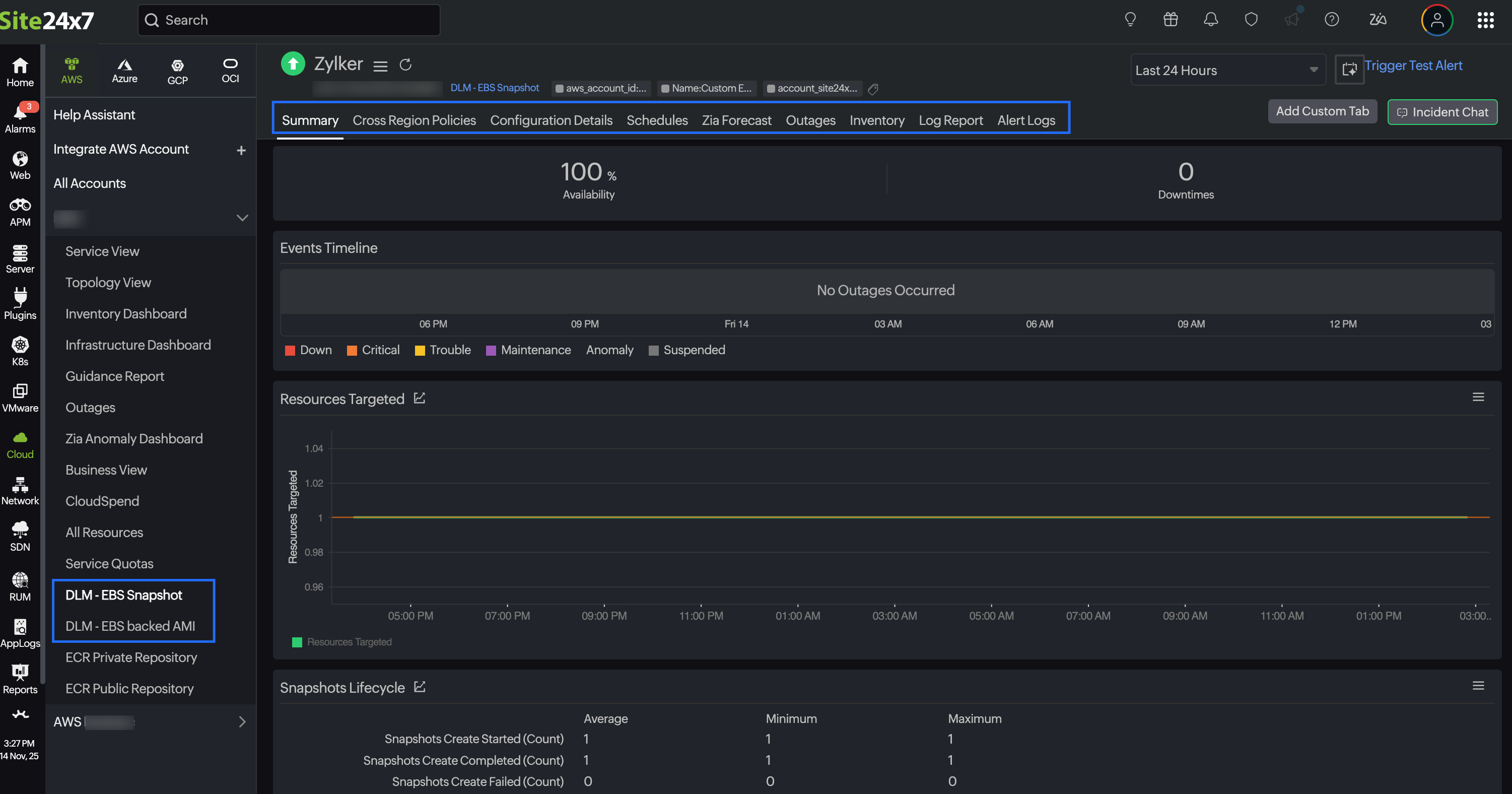The height and width of the screenshot is (794, 1512).
Task: Collapse the AWS account section chevron
Action: tap(242, 217)
